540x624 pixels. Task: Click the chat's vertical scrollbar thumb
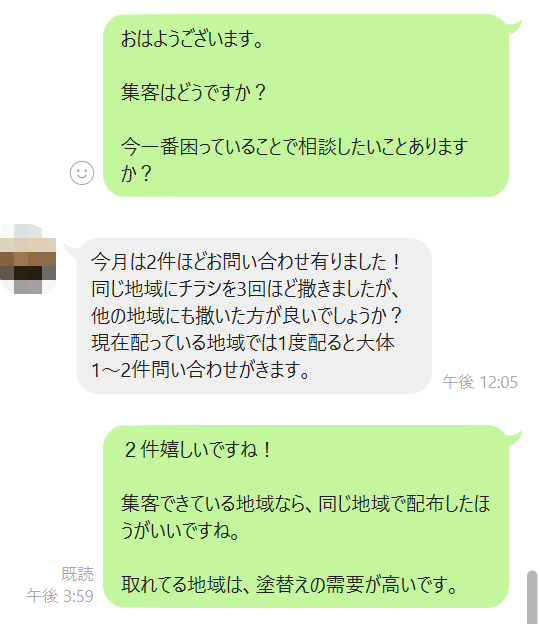pos(532,597)
